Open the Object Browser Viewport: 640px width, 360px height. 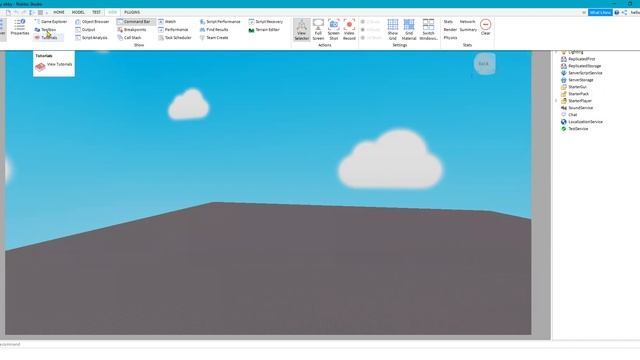[92, 22]
